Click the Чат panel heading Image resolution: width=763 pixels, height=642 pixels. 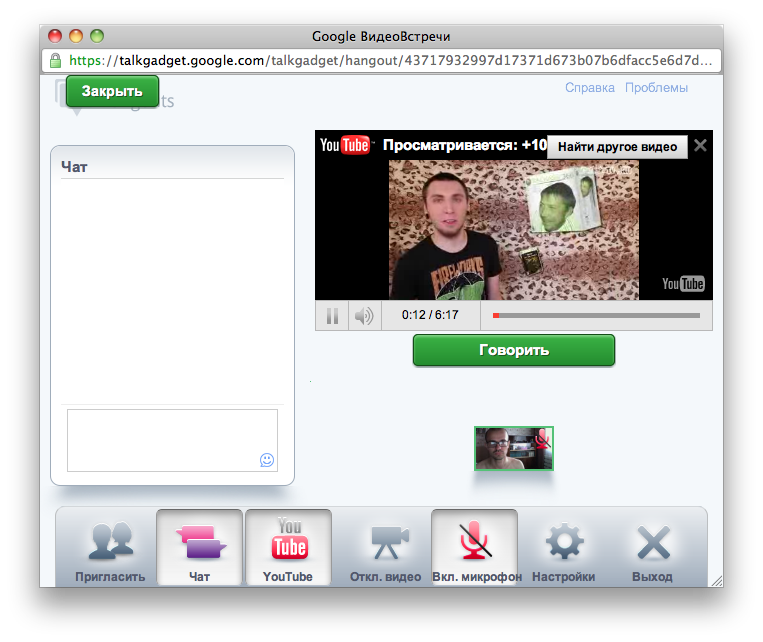(x=74, y=167)
